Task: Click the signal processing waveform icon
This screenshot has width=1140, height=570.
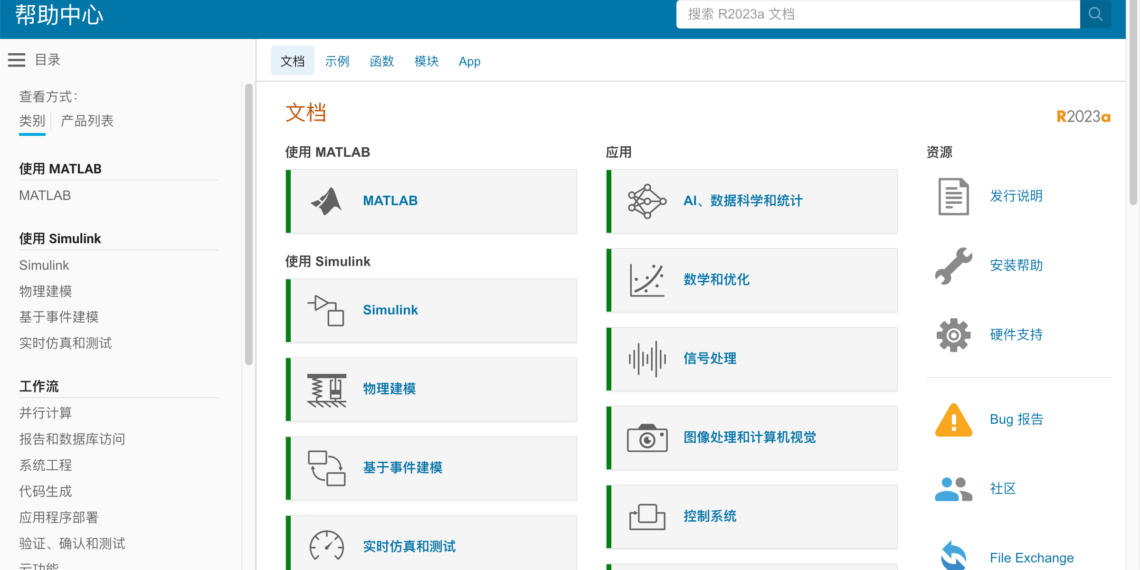Action: tap(647, 359)
